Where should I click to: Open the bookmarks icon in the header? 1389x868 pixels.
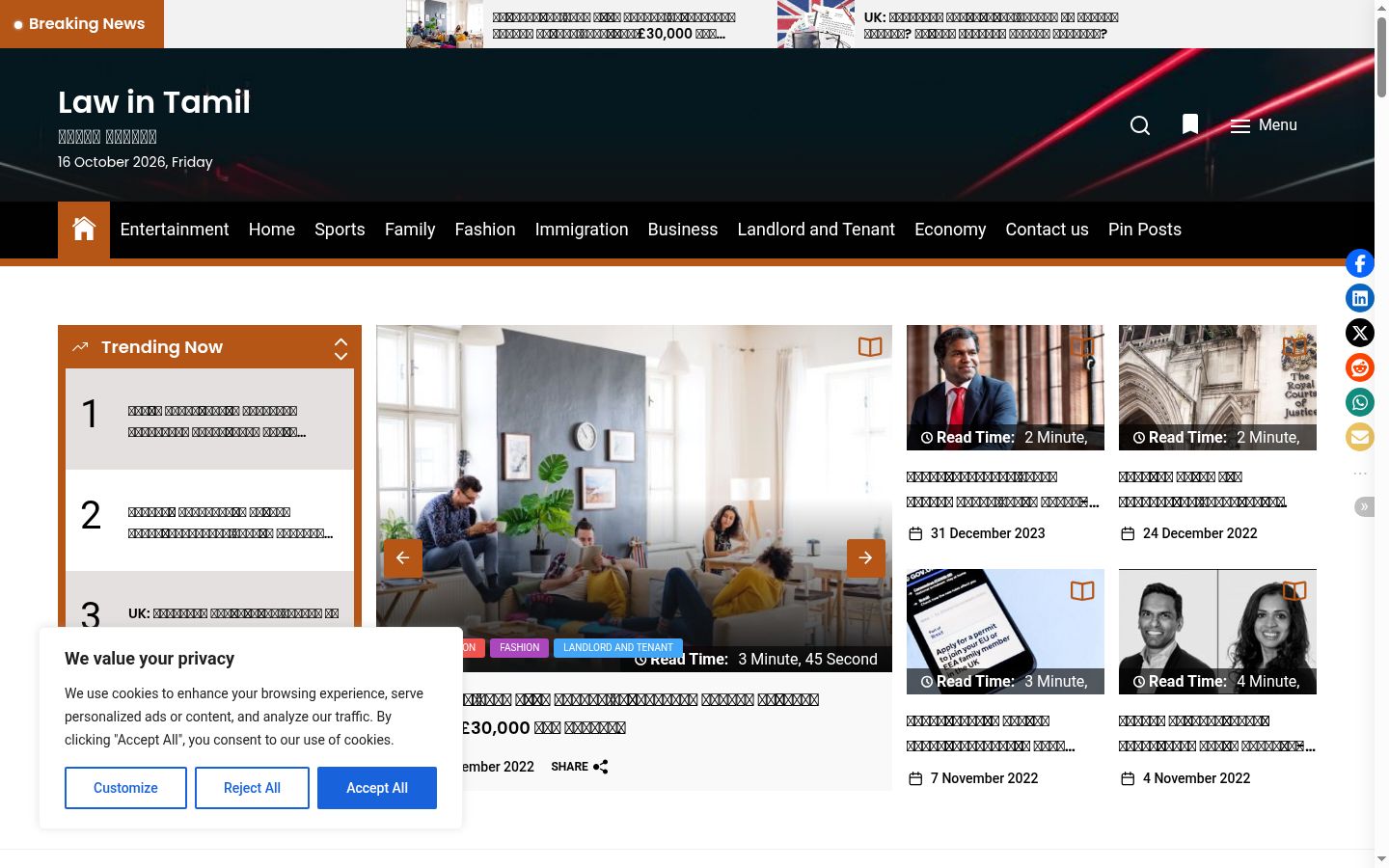pyautogui.click(x=1190, y=124)
